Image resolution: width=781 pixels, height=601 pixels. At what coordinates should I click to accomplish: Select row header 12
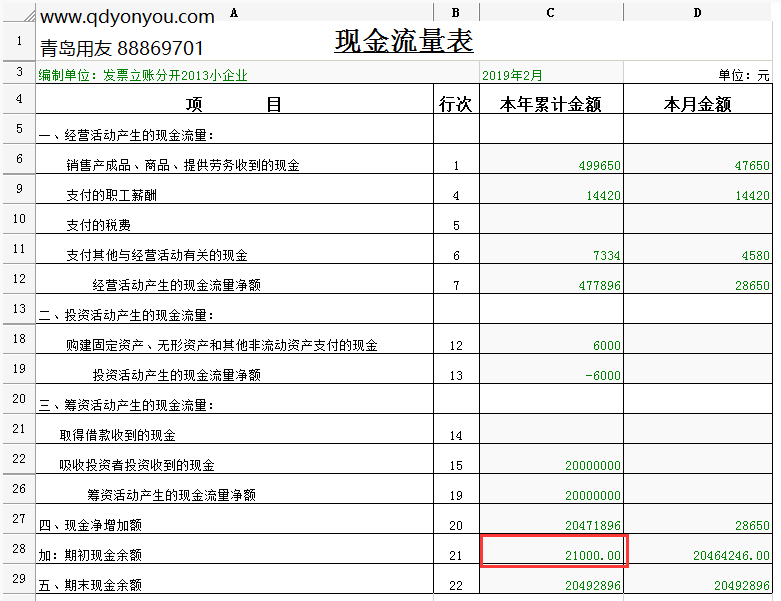click(19, 278)
